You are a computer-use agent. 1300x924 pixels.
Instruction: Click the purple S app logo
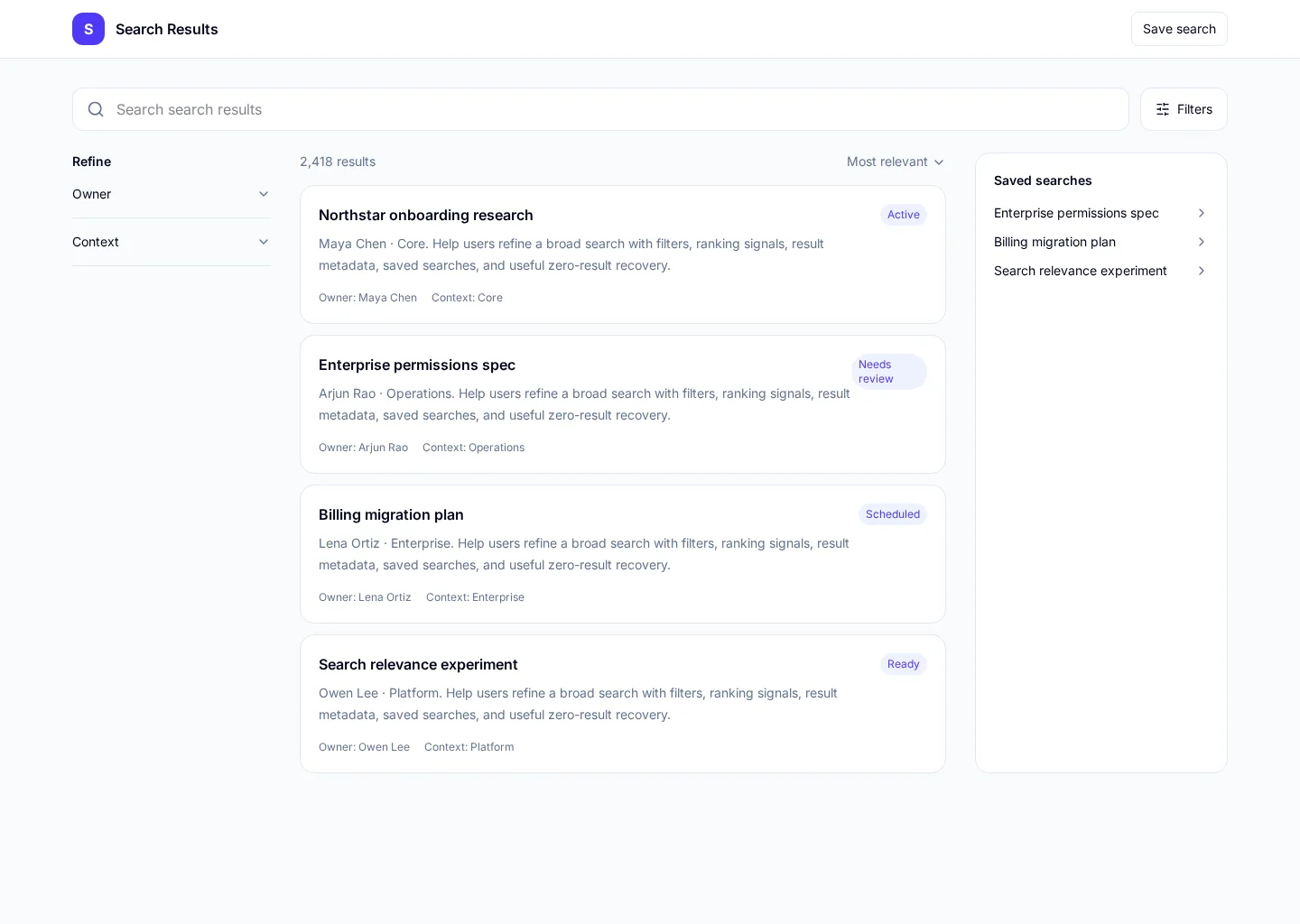(x=88, y=29)
